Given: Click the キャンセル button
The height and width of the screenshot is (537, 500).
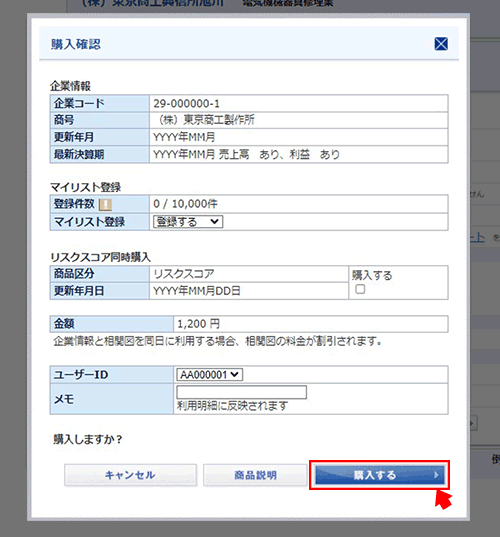Looking at the screenshot, I should pyautogui.click(x=130, y=475).
